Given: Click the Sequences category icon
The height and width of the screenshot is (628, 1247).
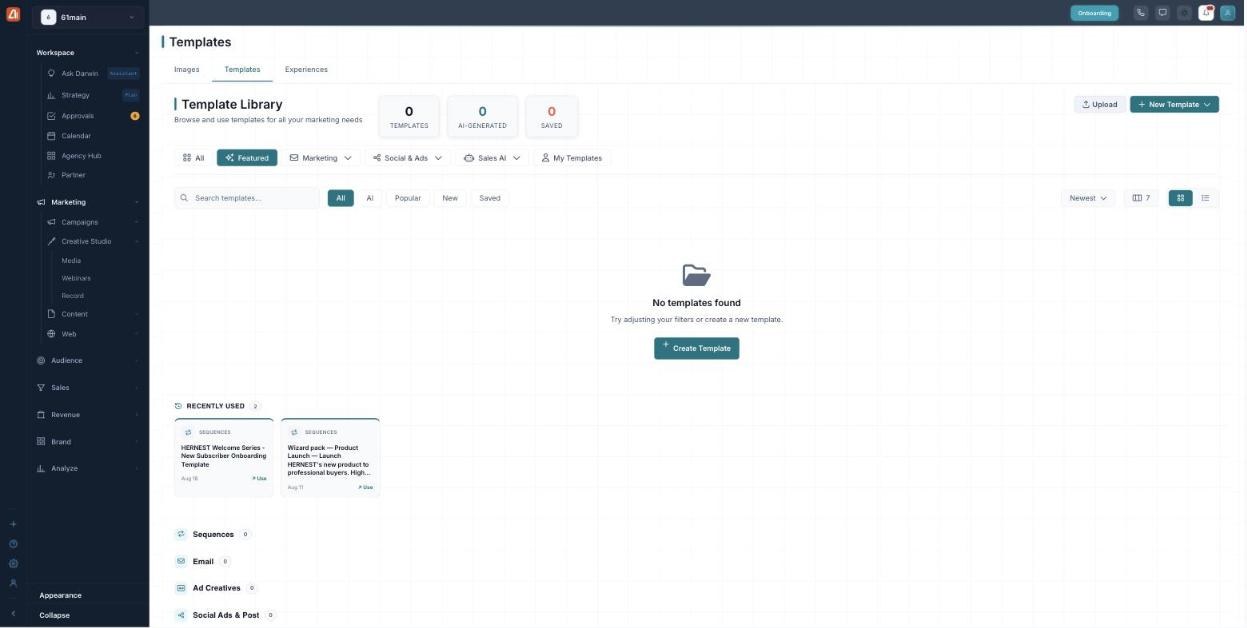Looking at the screenshot, I should pyautogui.click(x=181, y=534).
